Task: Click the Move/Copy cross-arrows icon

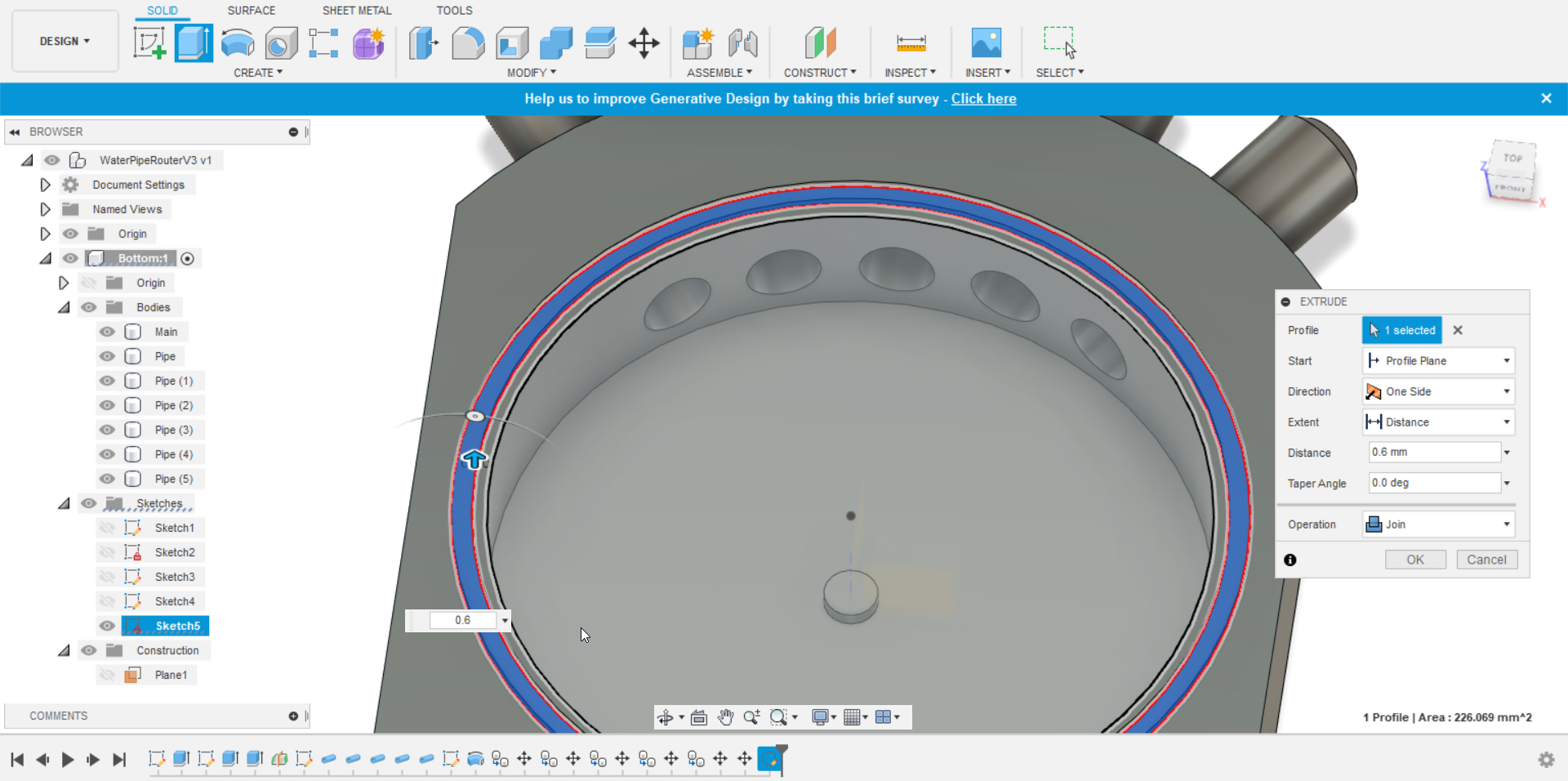Action: (x=644, y=42)
